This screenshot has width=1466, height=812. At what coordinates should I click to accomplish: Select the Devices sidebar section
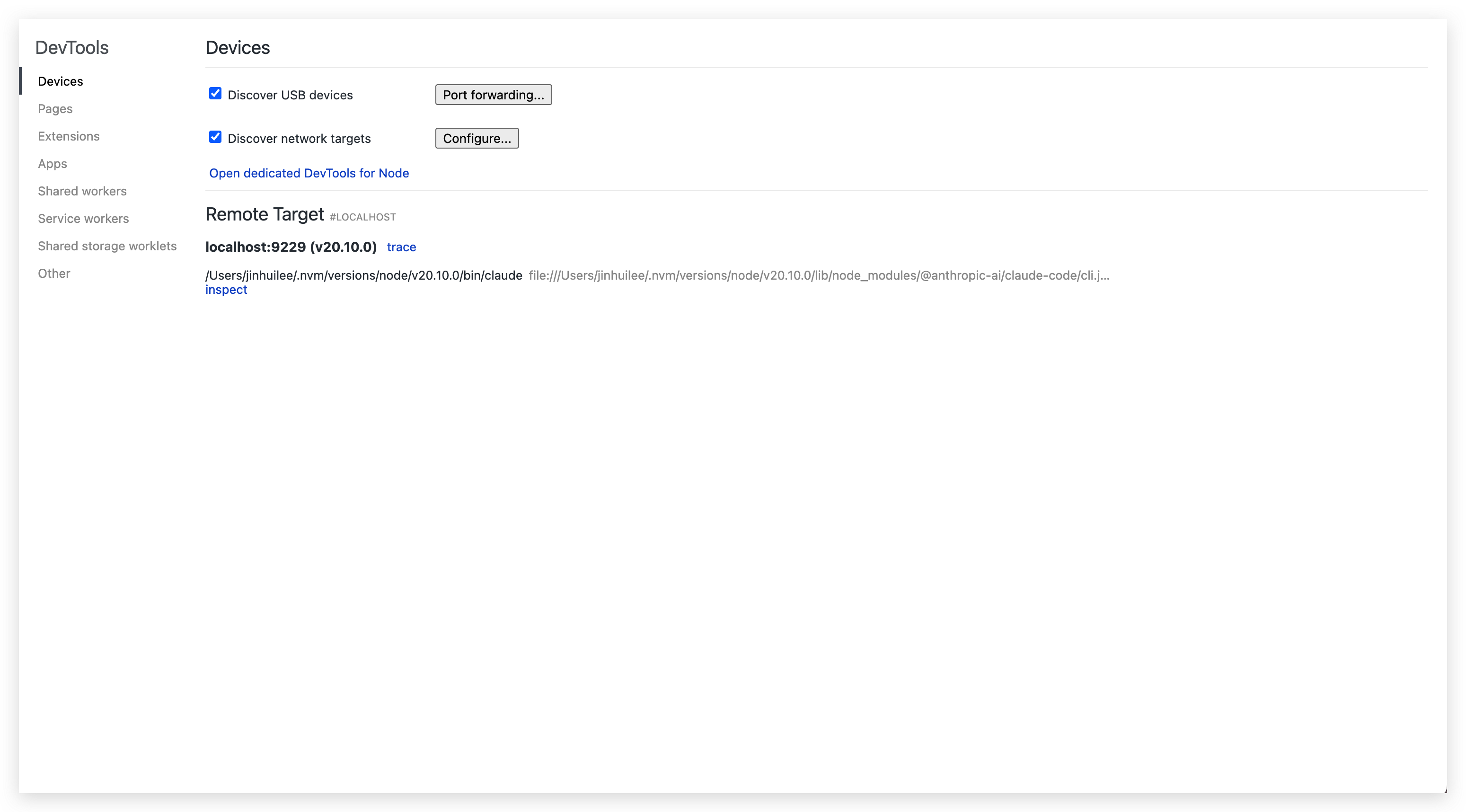point(60,81)
